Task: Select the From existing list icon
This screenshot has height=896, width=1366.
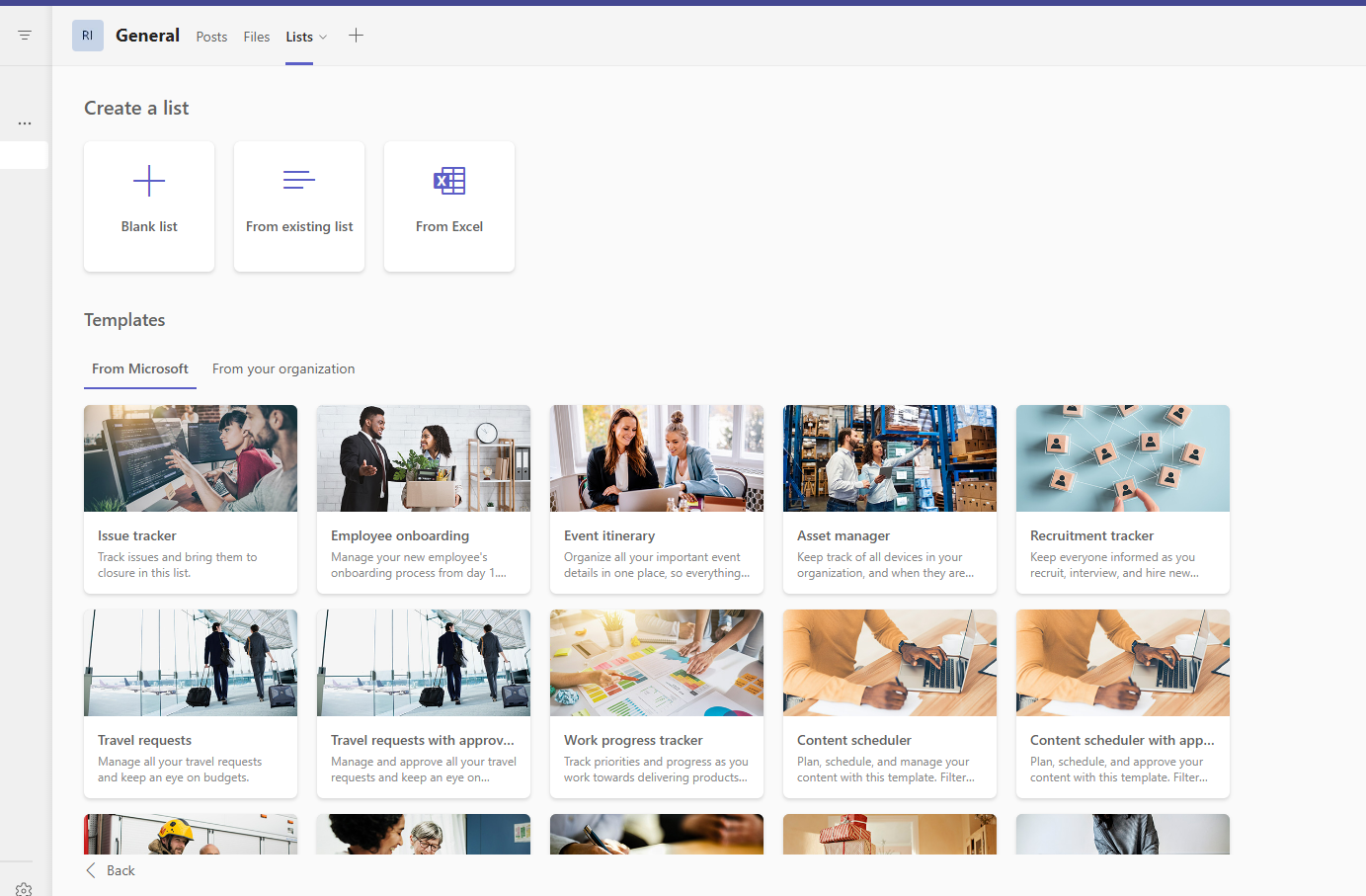Action: [x=299, y=180]
